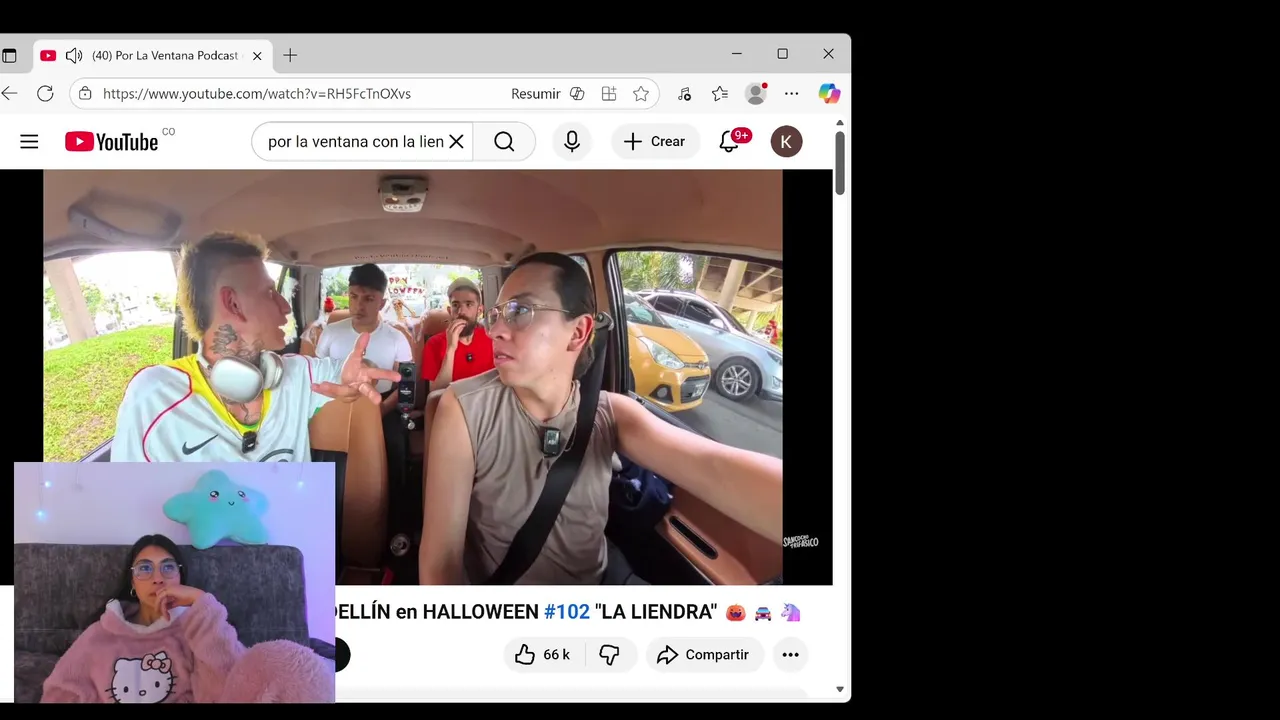
Task: Dislike the video with thumbs down
Action: point(609,655)
